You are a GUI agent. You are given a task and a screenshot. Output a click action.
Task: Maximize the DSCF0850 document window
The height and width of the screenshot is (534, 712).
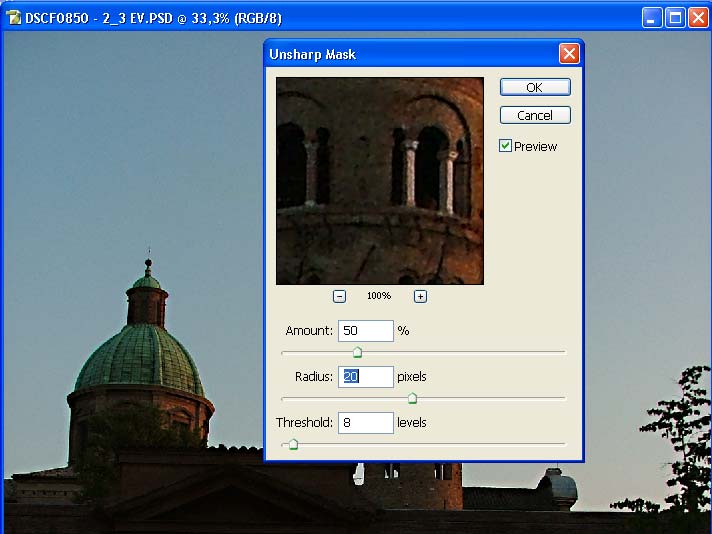[675, 18]
